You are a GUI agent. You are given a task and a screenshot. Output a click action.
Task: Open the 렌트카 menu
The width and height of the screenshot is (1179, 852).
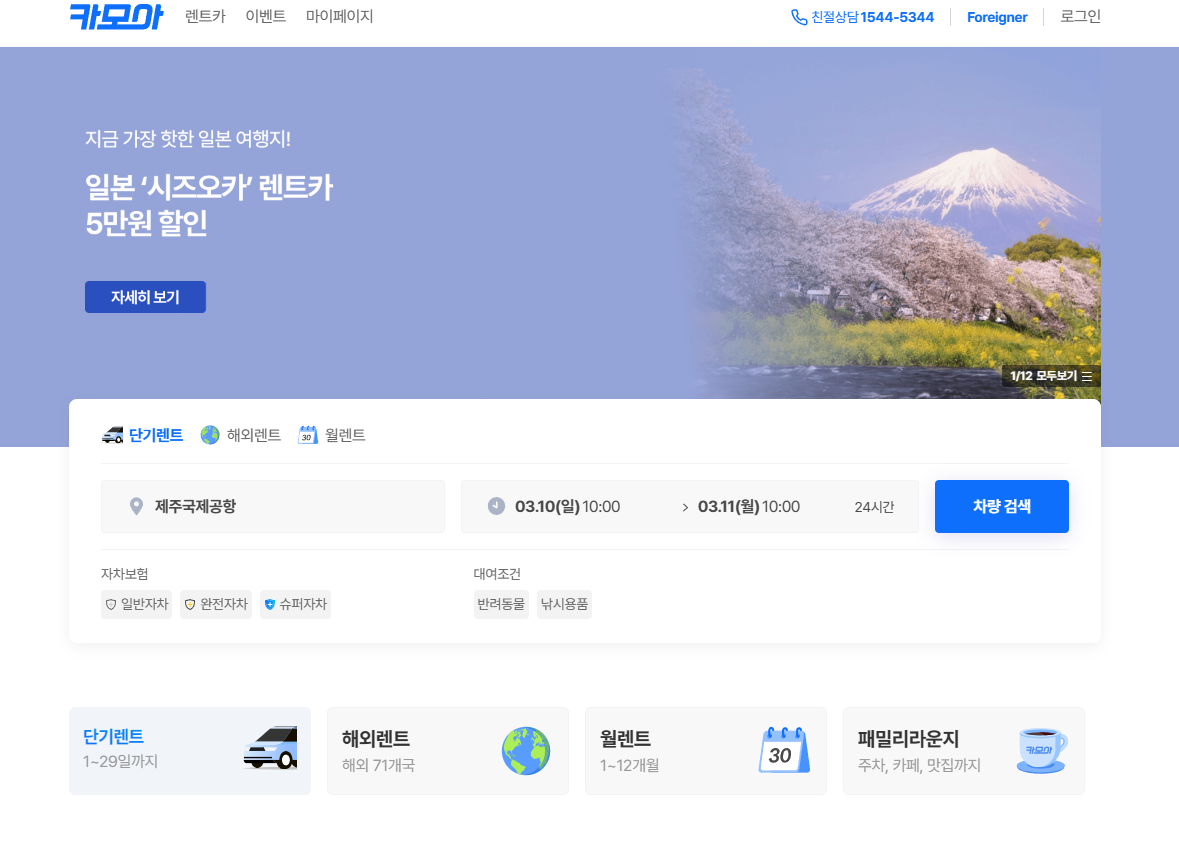point(205,17)
